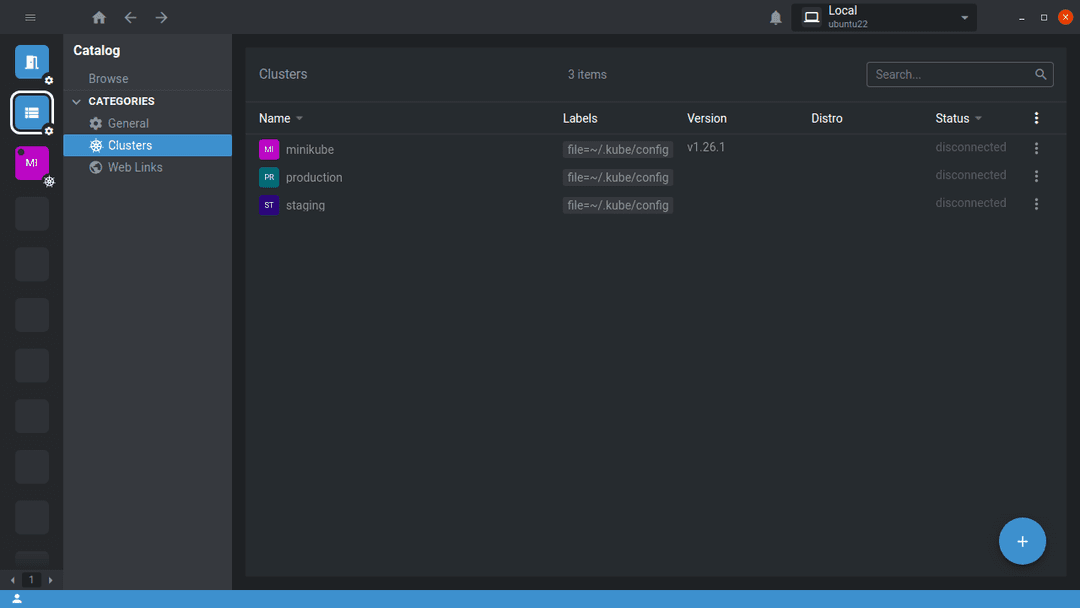
Task: Collapse the CATEGORIES section
Action: pyautogui.click(x=76, y=100)
